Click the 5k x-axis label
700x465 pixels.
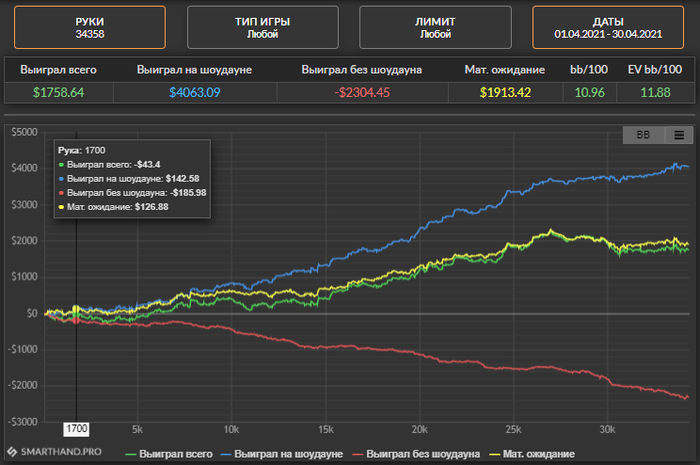click(138, 429)
